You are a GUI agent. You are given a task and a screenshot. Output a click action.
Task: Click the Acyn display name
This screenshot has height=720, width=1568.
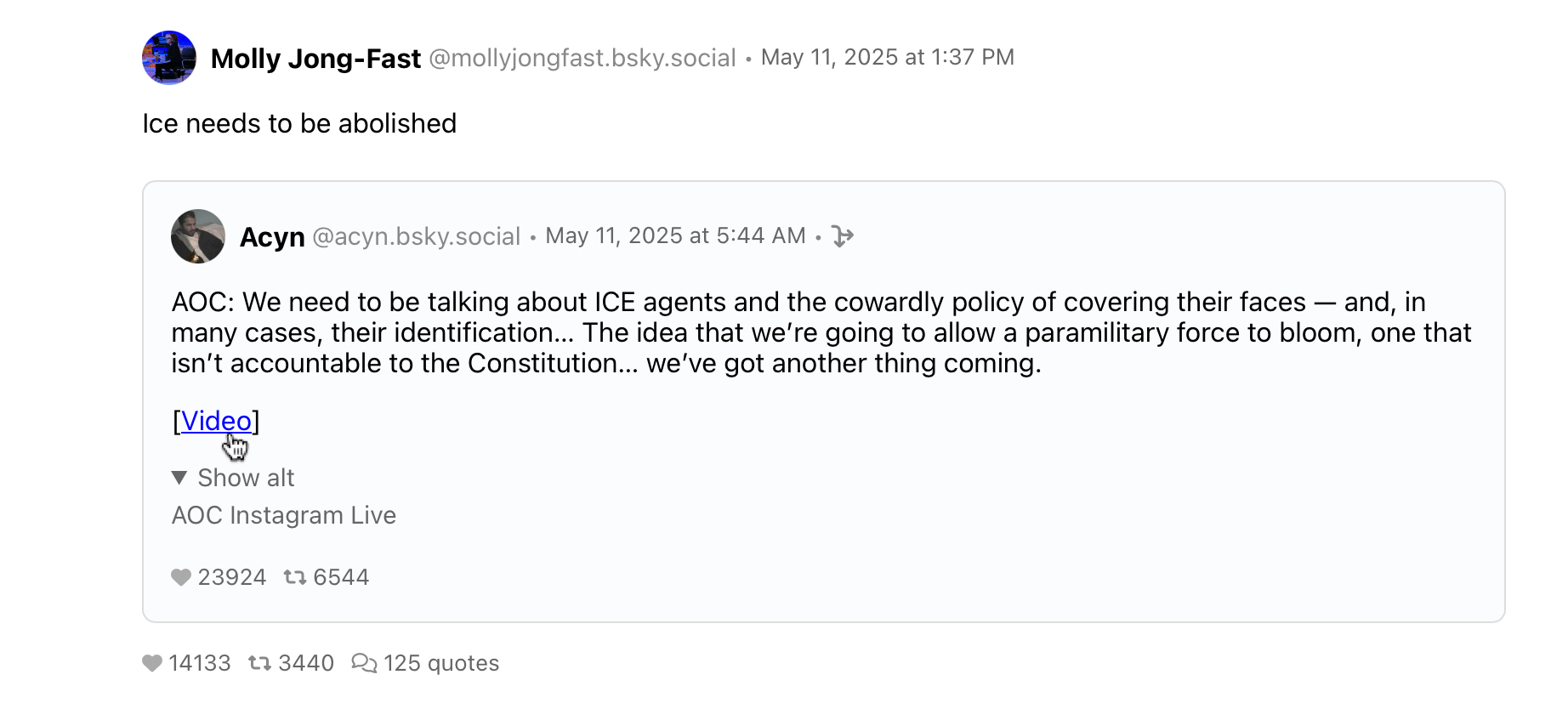click(272, 237)
